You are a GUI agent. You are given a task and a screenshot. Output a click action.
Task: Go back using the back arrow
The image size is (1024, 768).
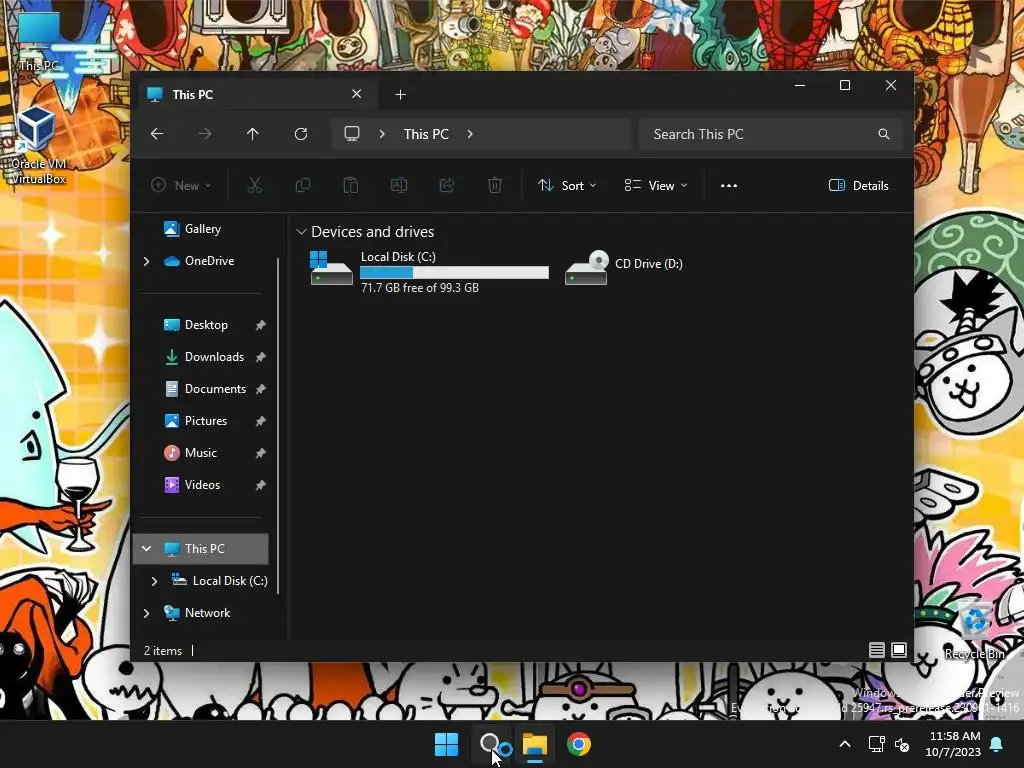(x=157, y=134)
